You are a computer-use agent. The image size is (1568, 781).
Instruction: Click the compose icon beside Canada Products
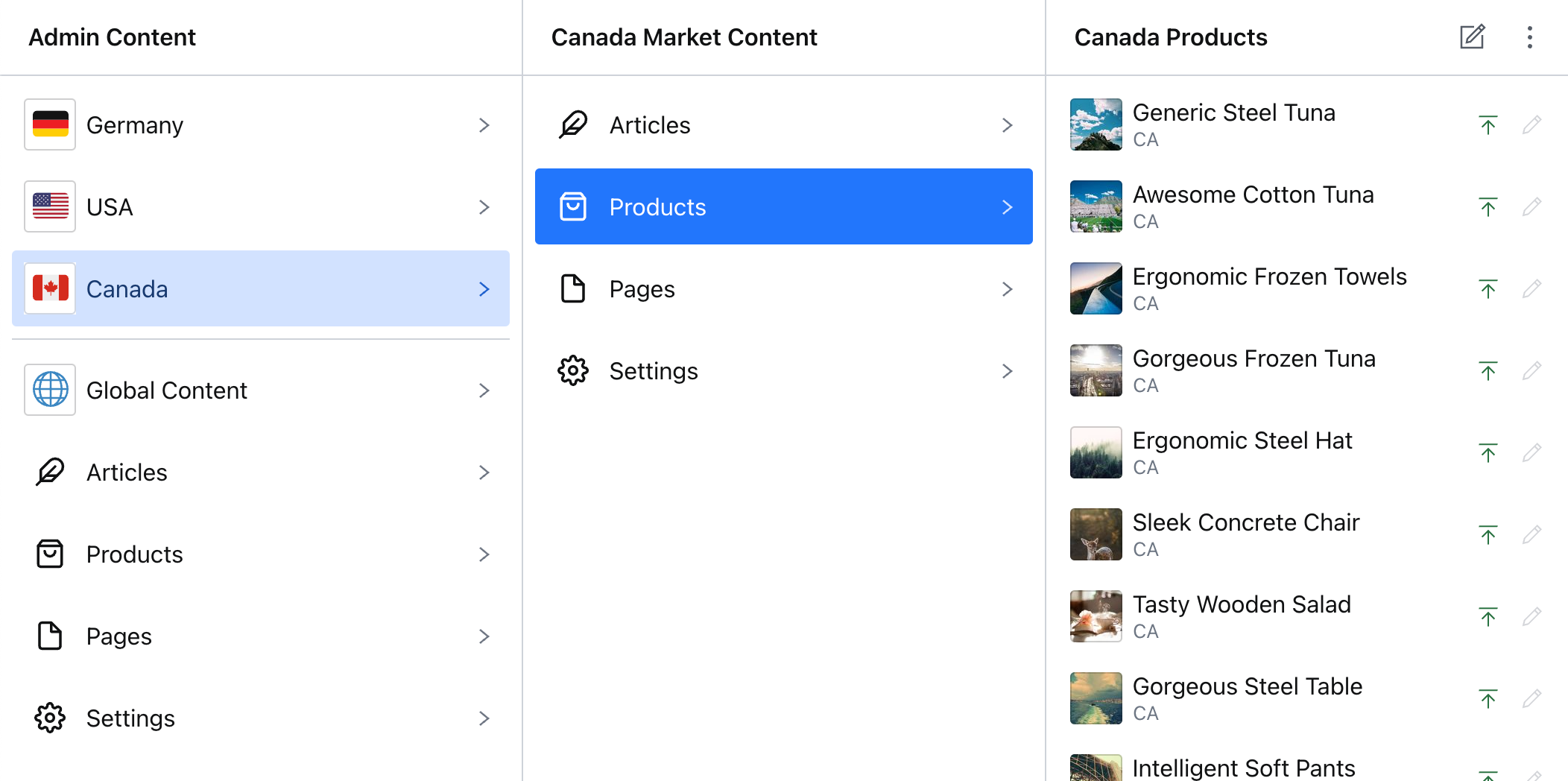pos(1472,37)
